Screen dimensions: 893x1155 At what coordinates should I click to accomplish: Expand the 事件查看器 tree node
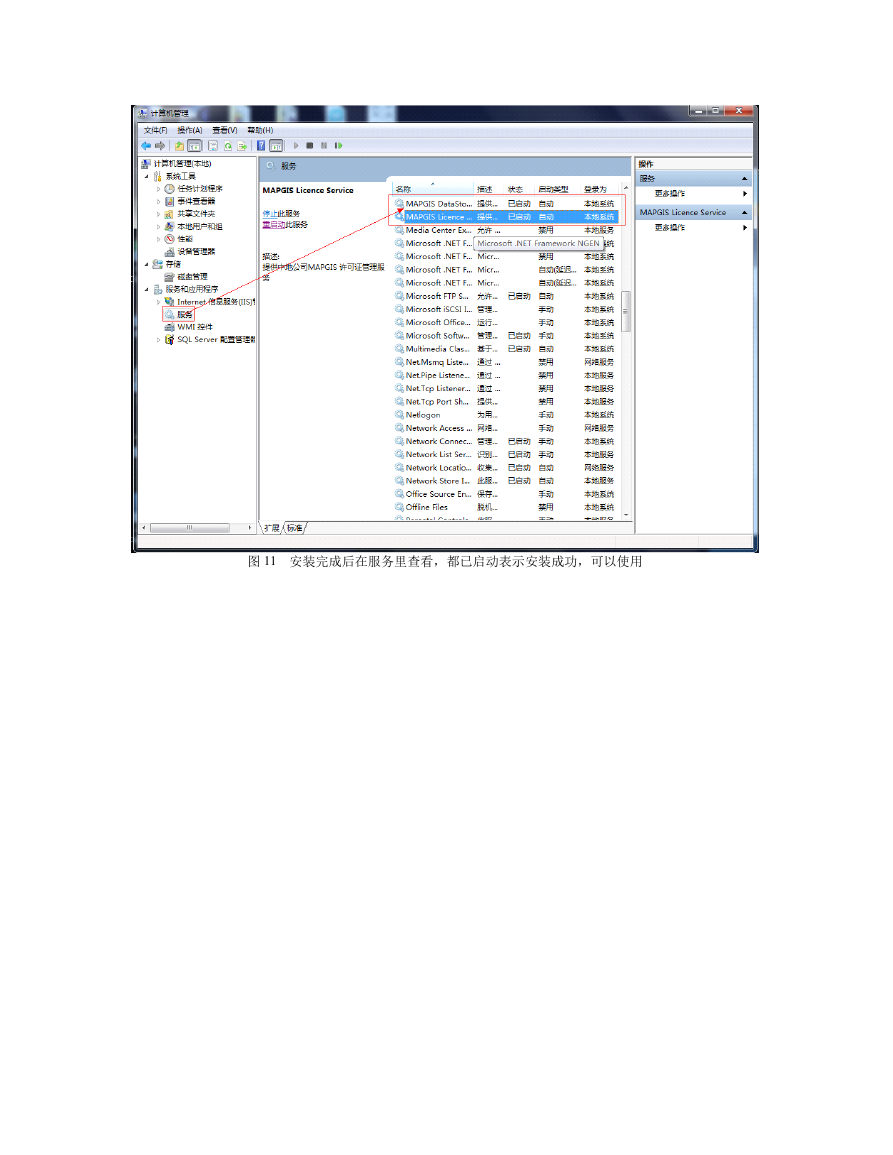coord(158,202)
